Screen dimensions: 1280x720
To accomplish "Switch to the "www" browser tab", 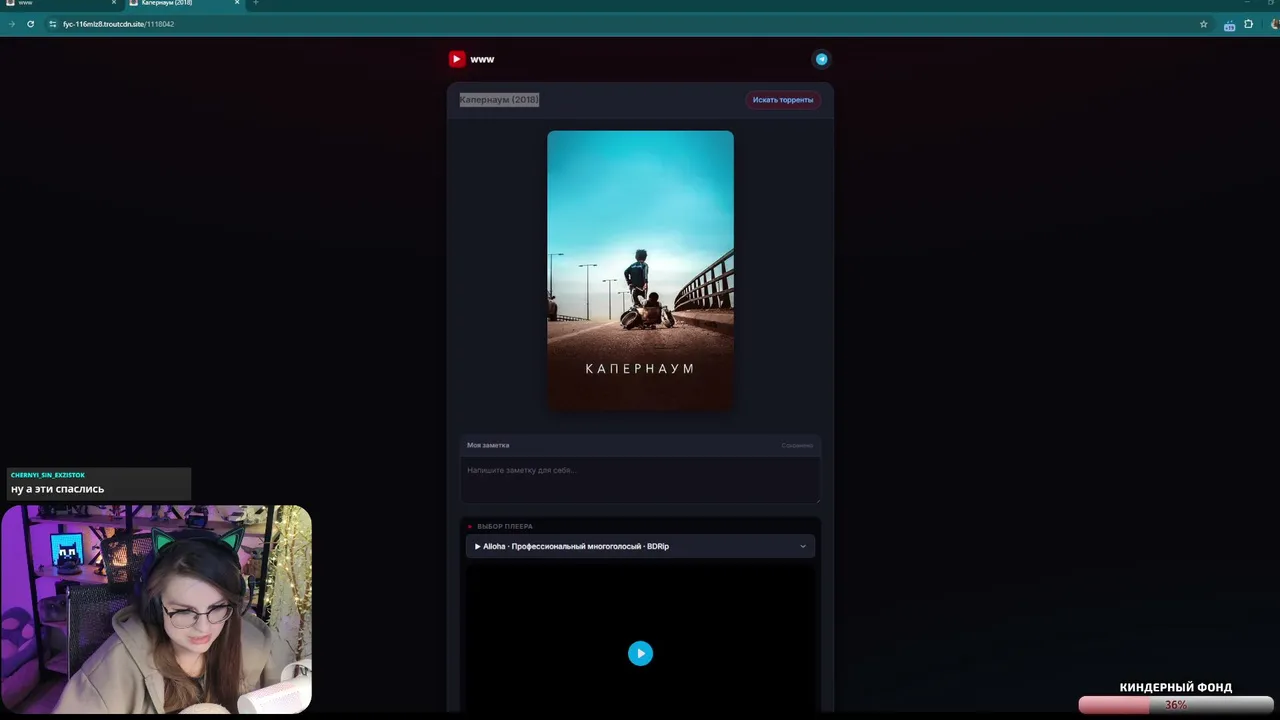I will pyautogui.click(x=60, y=3).
